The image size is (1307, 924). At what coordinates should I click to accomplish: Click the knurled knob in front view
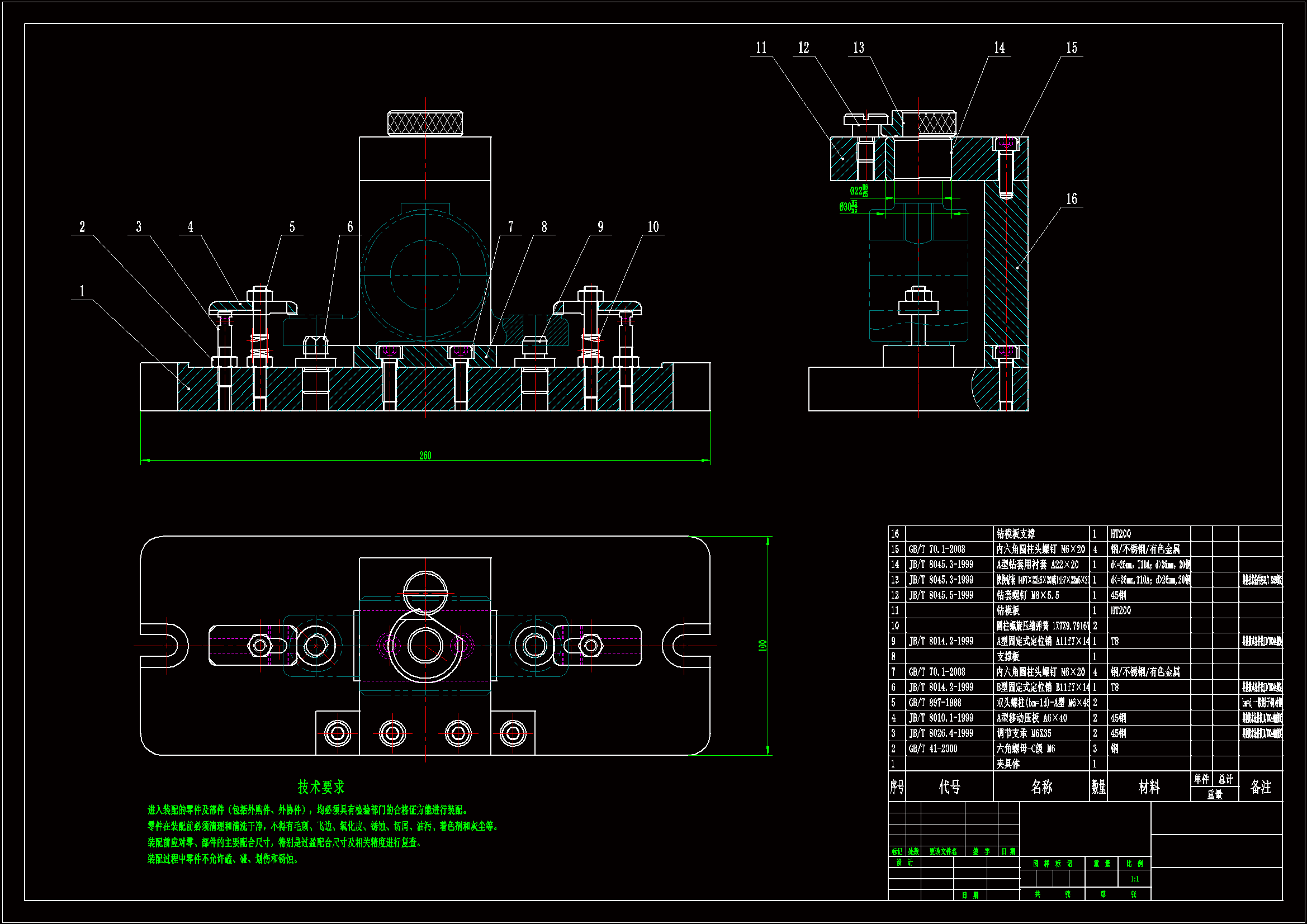tap(425, 124)
